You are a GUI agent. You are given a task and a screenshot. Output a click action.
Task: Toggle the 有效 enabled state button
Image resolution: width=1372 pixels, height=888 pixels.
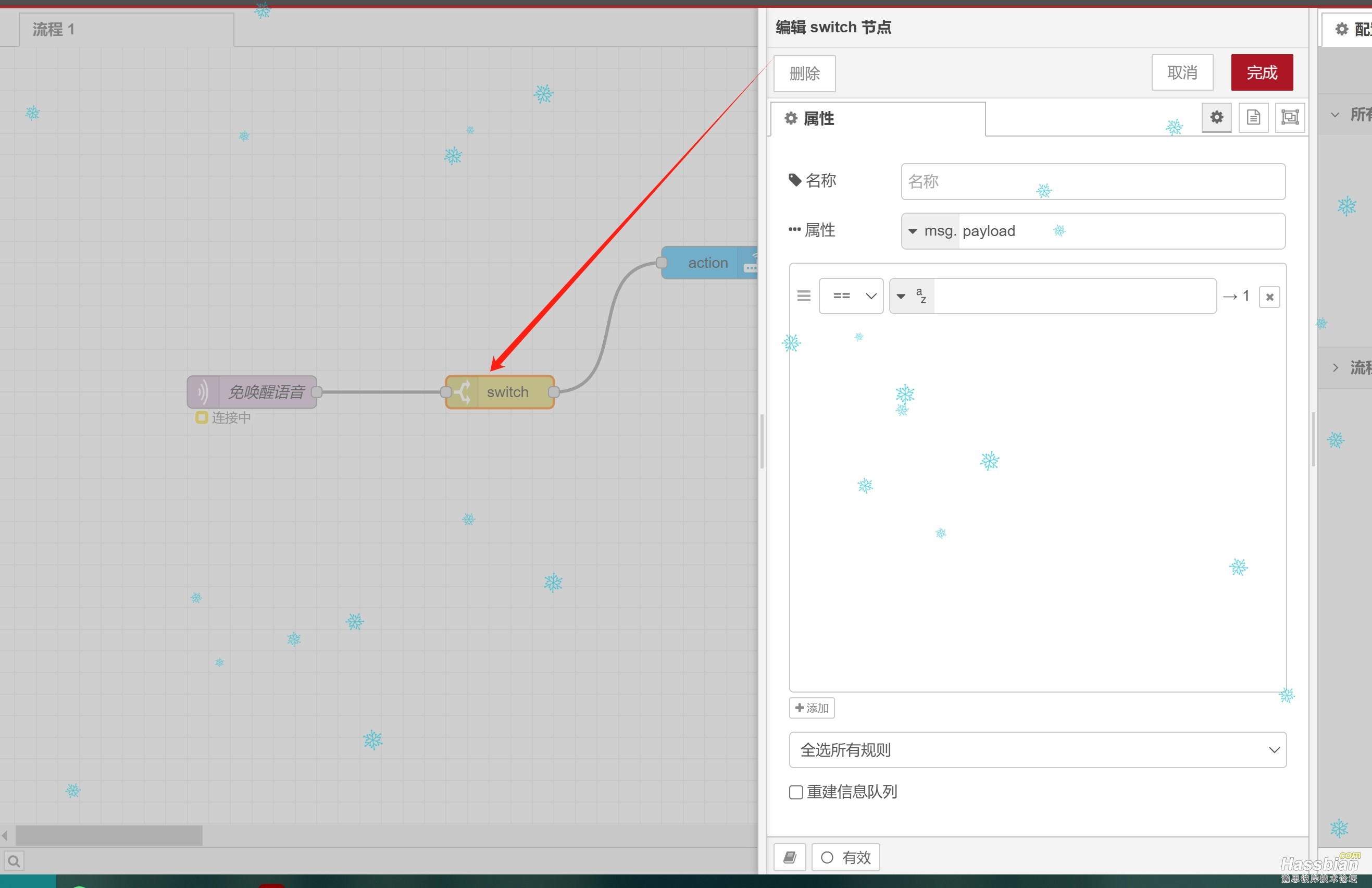[845, 857]
